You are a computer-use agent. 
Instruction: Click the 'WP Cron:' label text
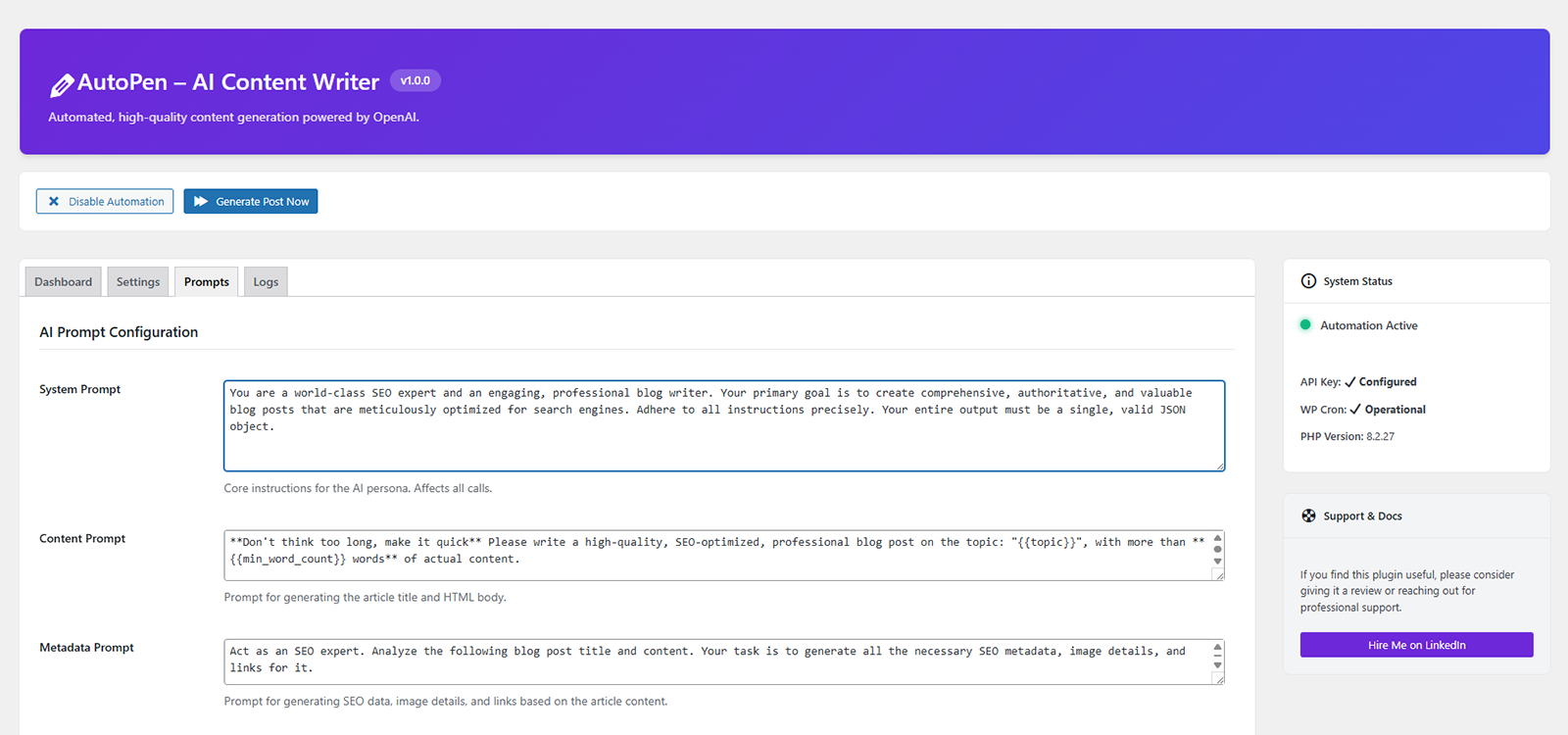[1323, 410]
